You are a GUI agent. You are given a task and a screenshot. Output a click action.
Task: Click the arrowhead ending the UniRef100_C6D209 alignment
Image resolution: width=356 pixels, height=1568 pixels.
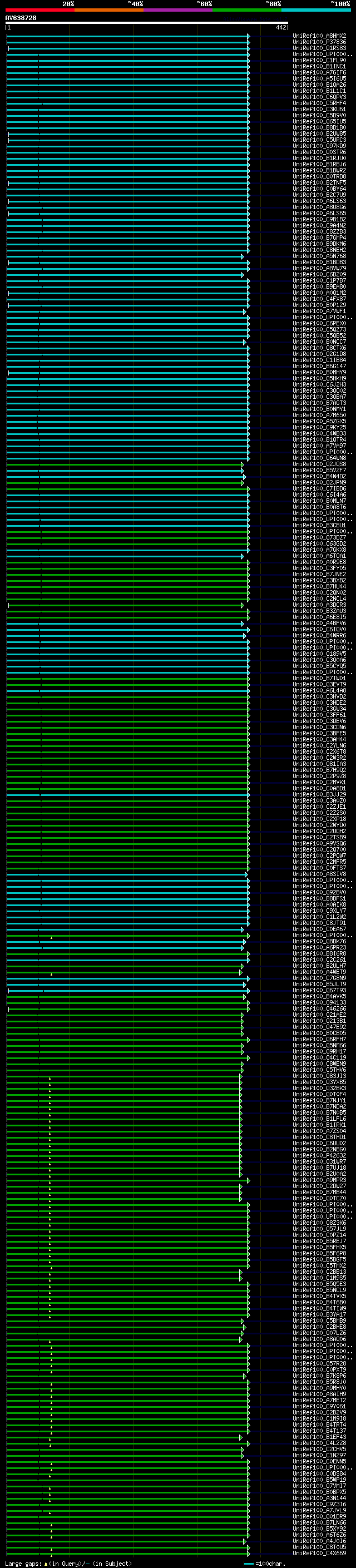click(x=242, y=275)
